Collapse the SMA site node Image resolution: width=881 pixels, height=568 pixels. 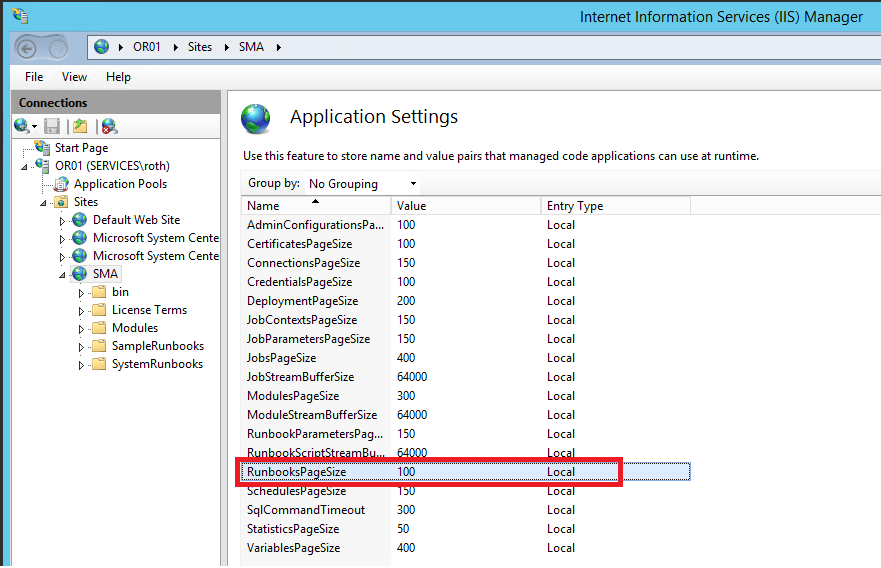tap(62, 275)
